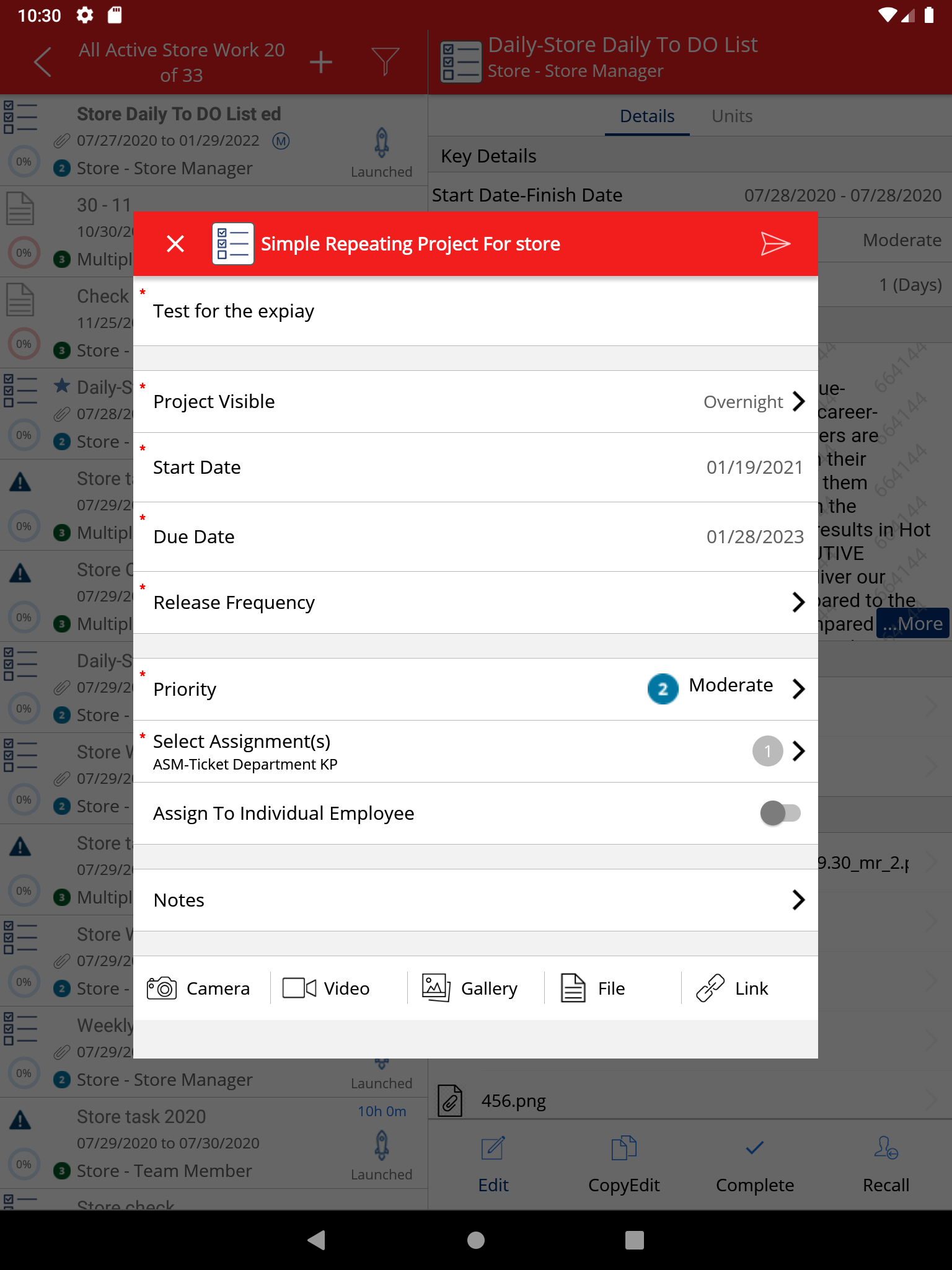Edit project title Test for the expiay
This screenshot has width=952, height=1270.
coord(475,311)
